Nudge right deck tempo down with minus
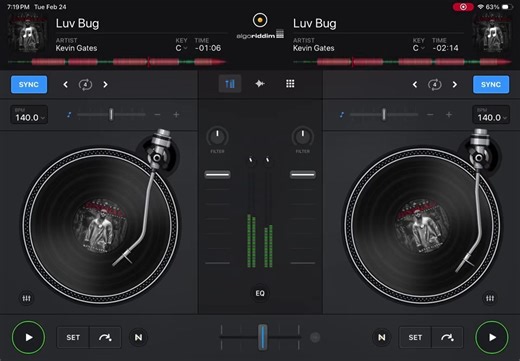Viewport: 520px width, 361px height. 430,115
